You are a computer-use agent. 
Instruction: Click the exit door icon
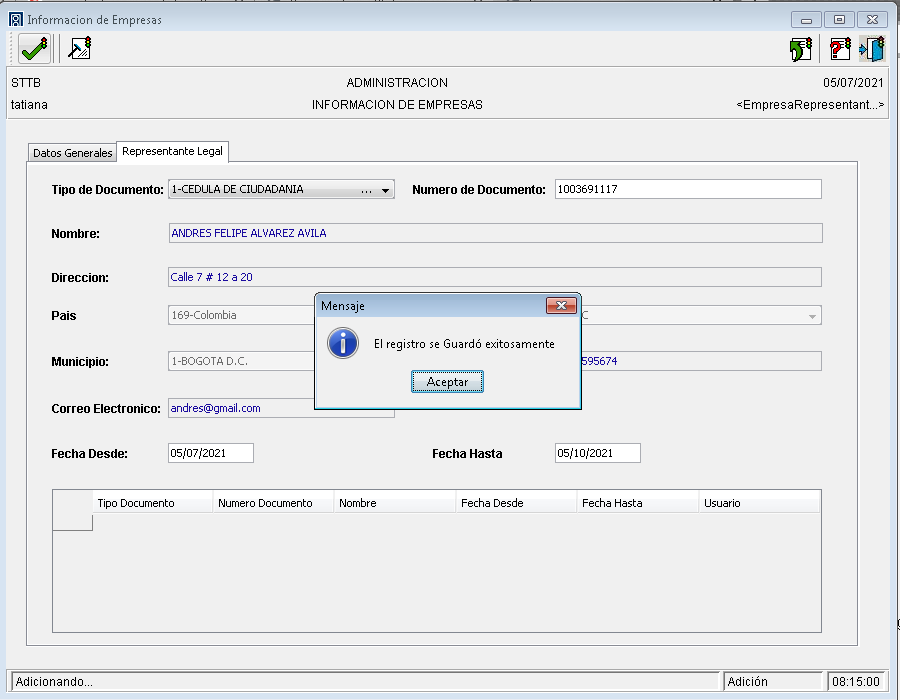tap(872, 49)
